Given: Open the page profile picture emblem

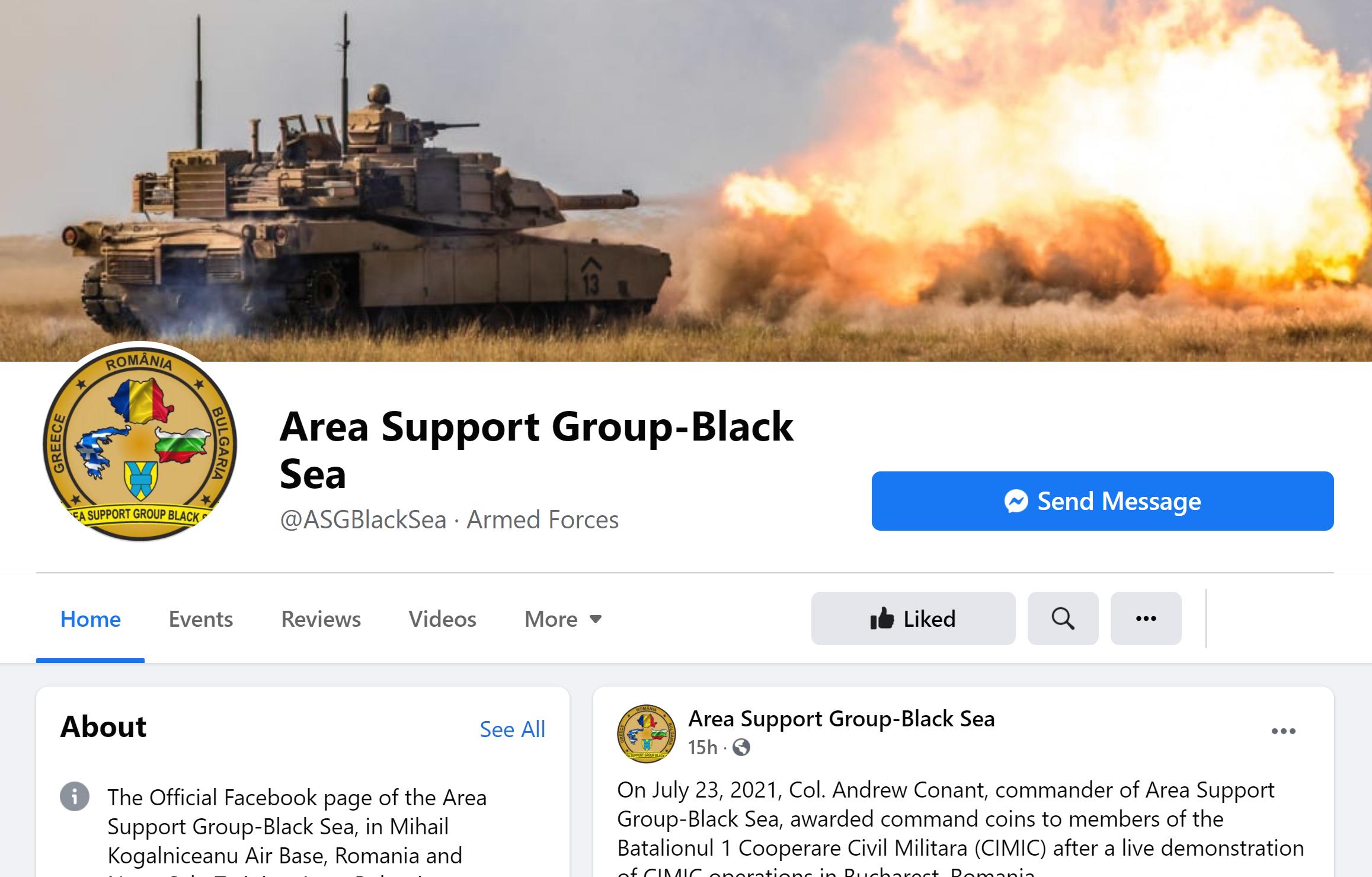Looking at the screenshot, I should 140,443.
